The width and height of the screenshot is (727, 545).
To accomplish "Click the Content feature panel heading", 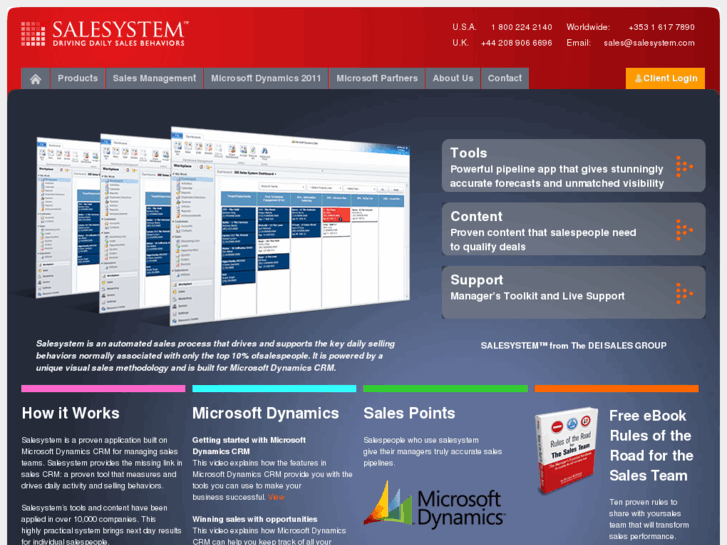I will [477, 217].
